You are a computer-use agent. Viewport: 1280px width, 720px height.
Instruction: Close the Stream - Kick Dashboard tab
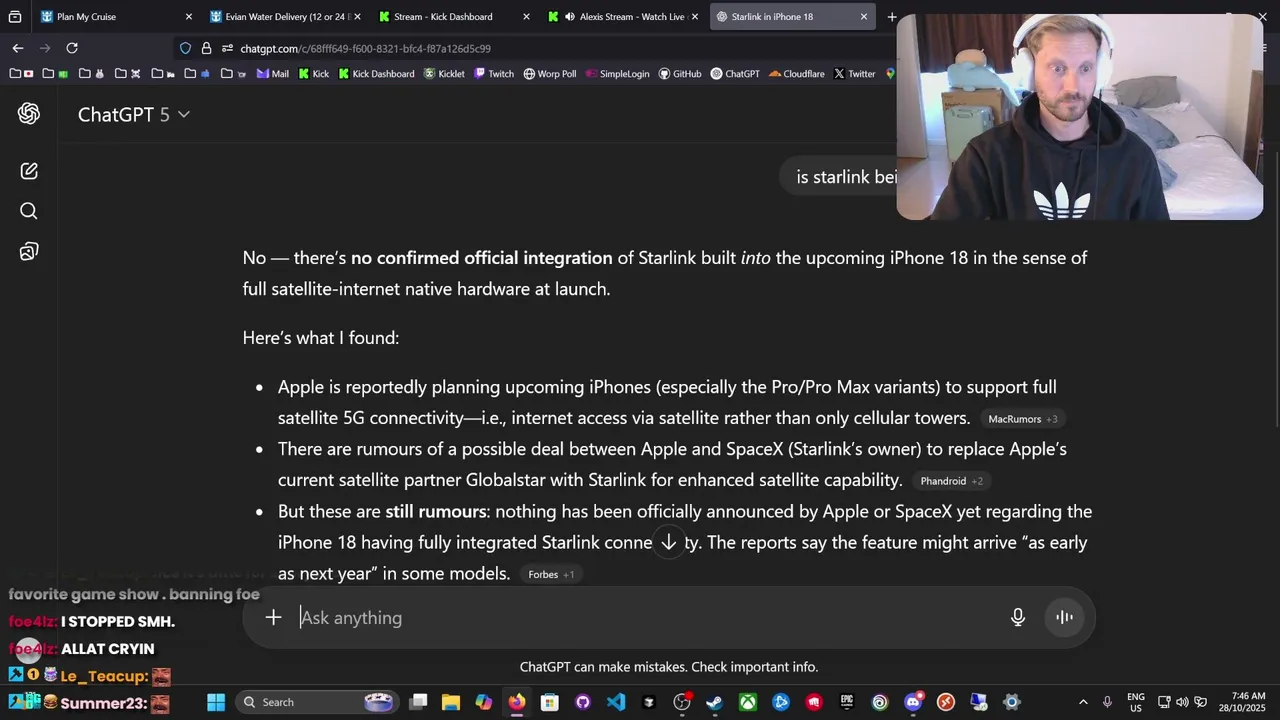point(526,17)
